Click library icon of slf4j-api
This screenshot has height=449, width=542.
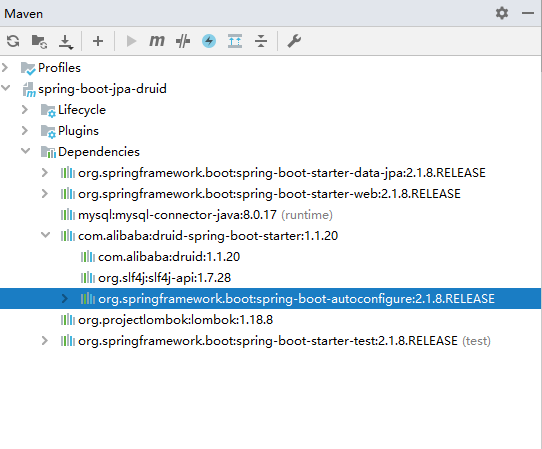click(88, 278)
